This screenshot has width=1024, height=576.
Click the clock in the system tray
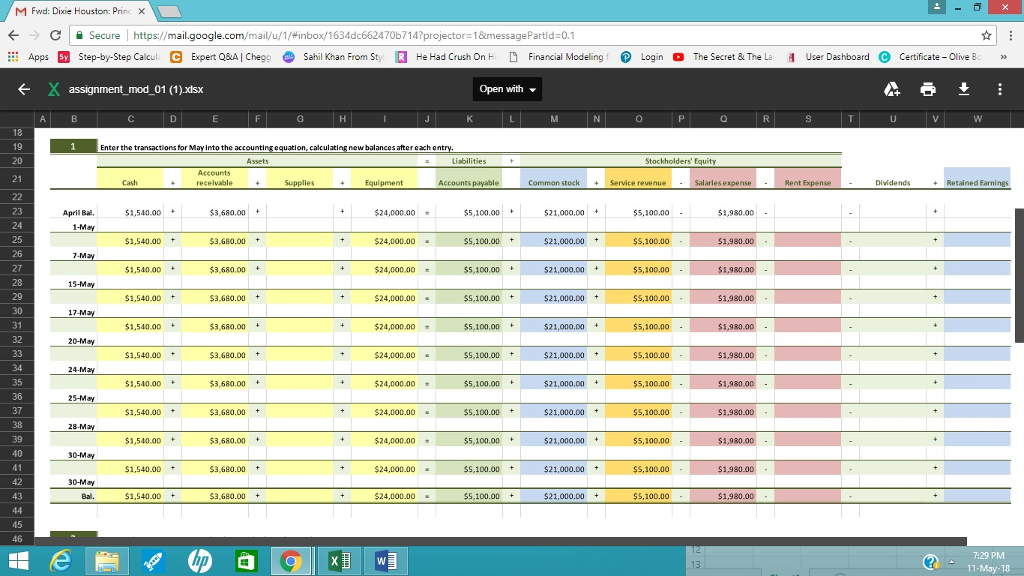(988, 562)
